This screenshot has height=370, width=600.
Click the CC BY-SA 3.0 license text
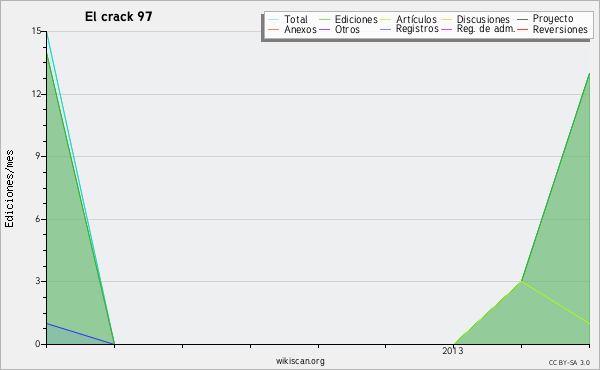[x=569, y=362]
